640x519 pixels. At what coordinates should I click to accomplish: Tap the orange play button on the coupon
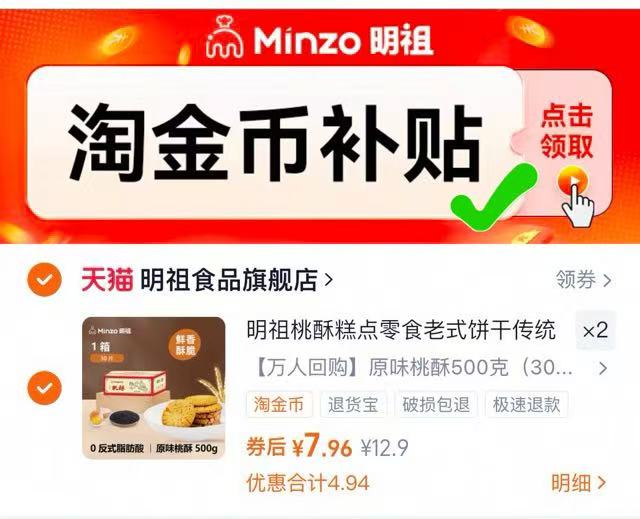[x=573, y=180]
